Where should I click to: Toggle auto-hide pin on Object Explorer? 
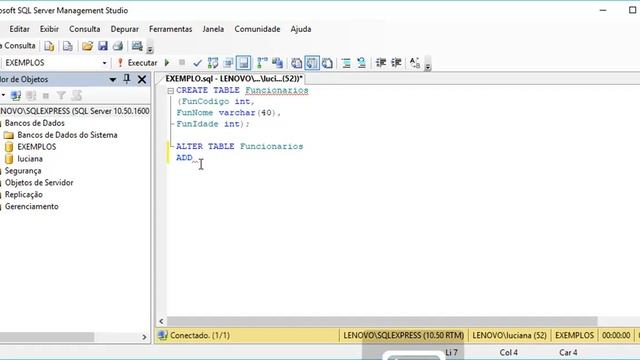coord(127,79)
